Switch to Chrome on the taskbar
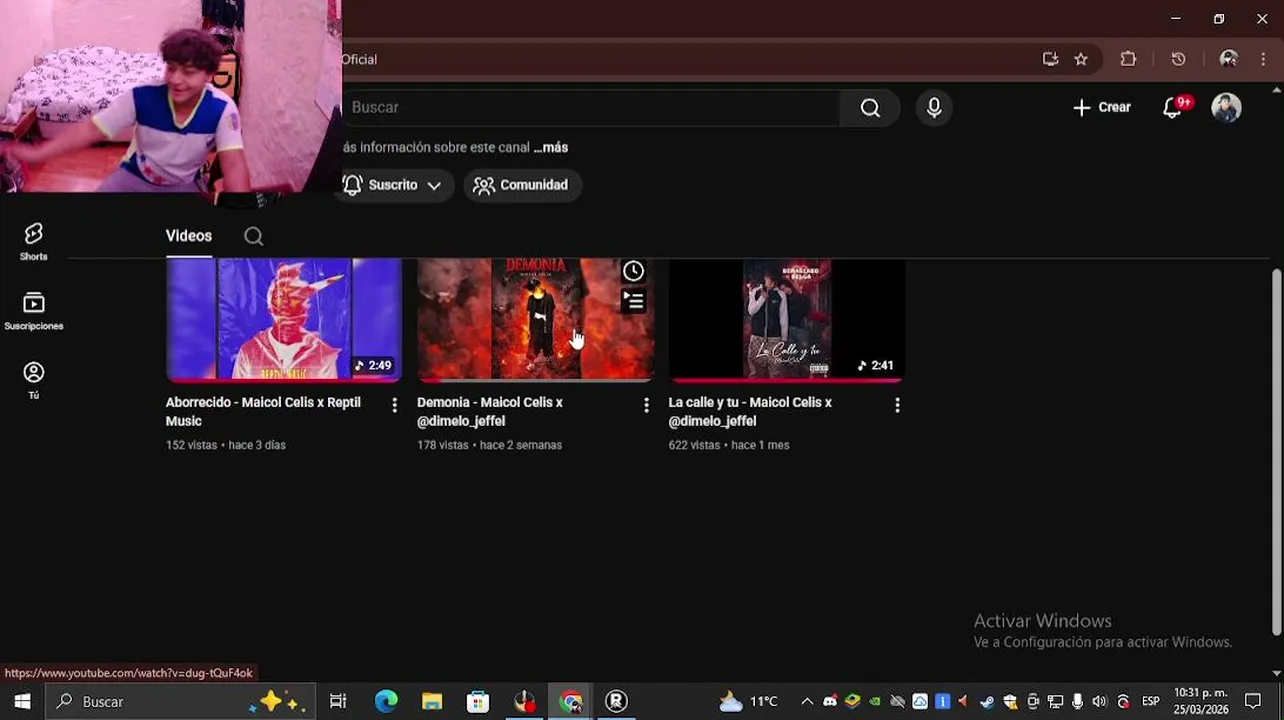Image resolution: width=1284 pixels, height=720 pixels. coord(571,702)
